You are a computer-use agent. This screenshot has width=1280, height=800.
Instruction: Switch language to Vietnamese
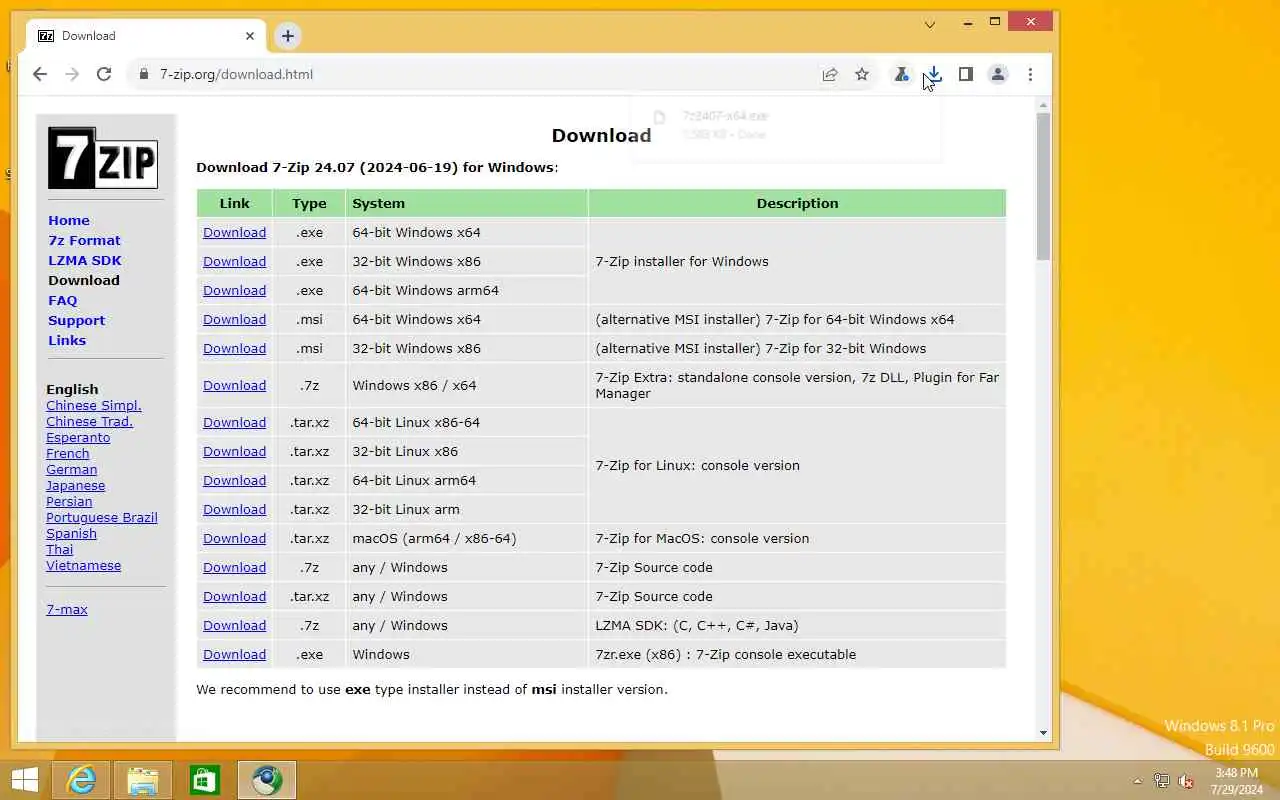84,565
